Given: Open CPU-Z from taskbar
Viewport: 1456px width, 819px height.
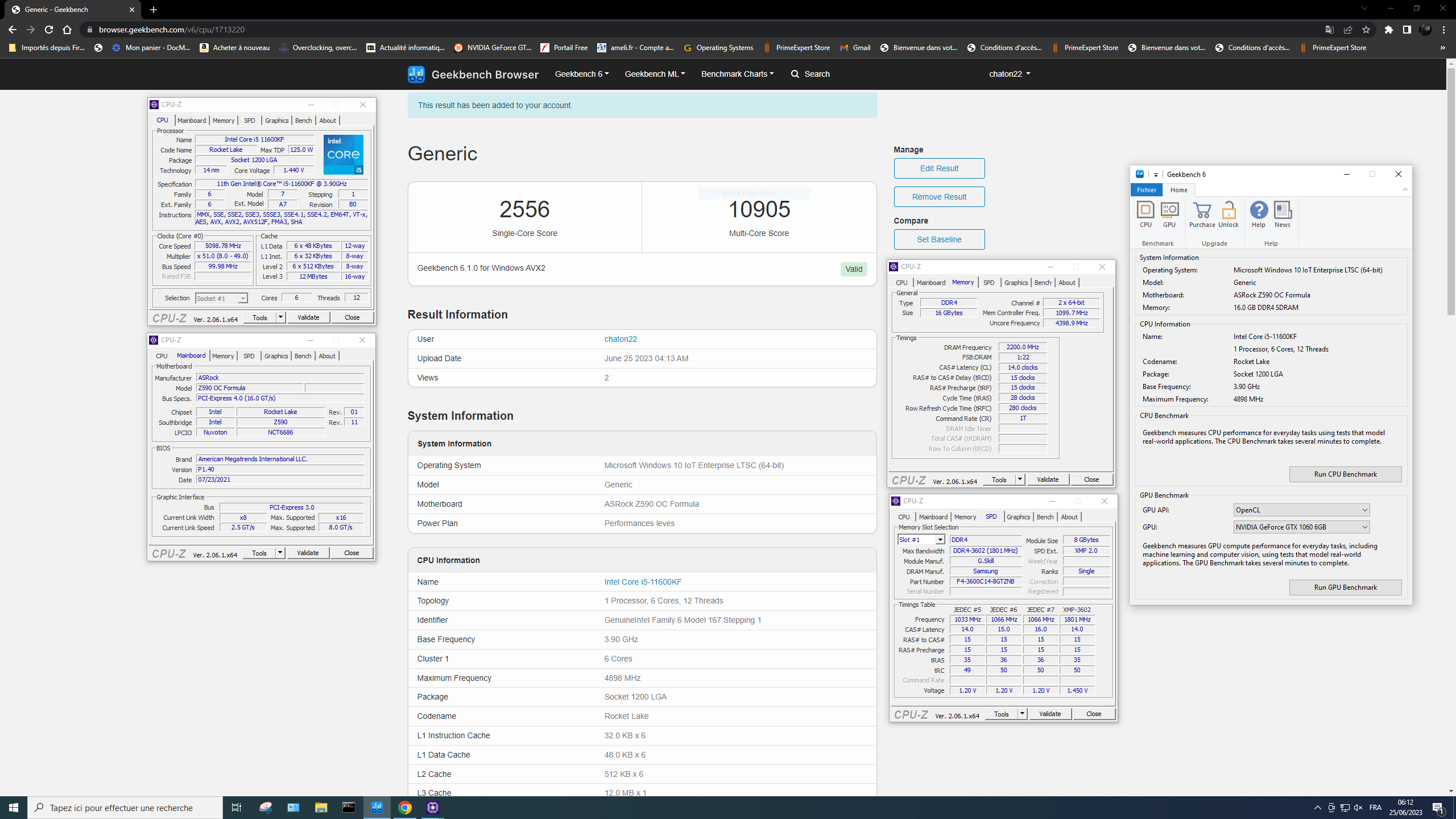Looking at the screenshot, I should click(433, 808).
